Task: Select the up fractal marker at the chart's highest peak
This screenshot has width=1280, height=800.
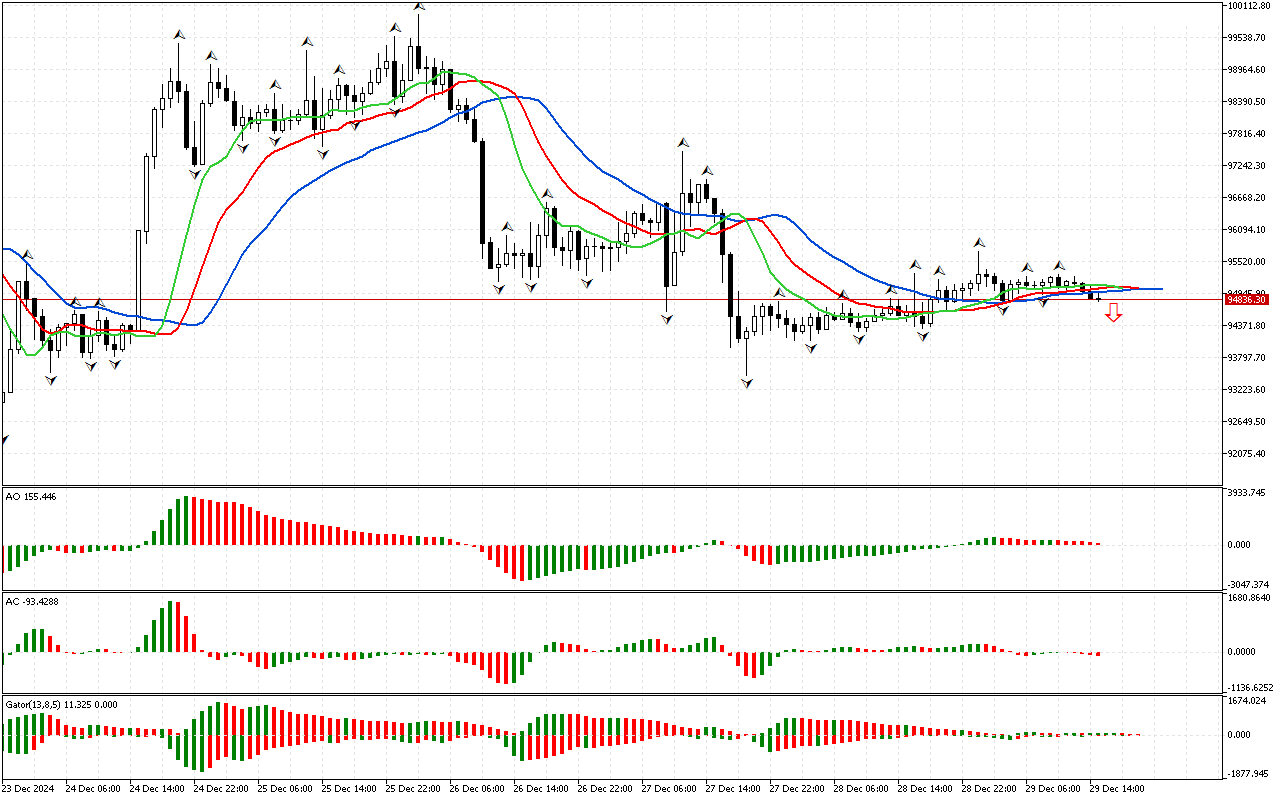Action: click(419, 6)
